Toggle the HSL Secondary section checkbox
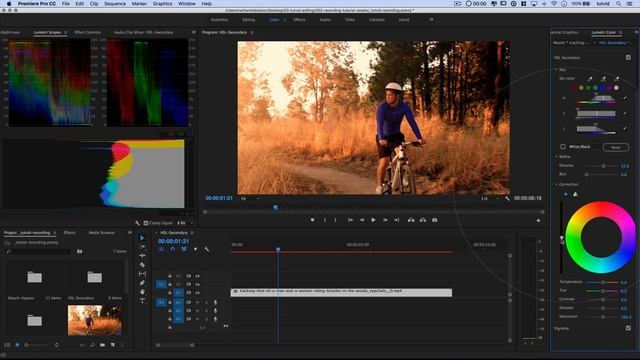 pyautogui.click(x=628, y=58)
